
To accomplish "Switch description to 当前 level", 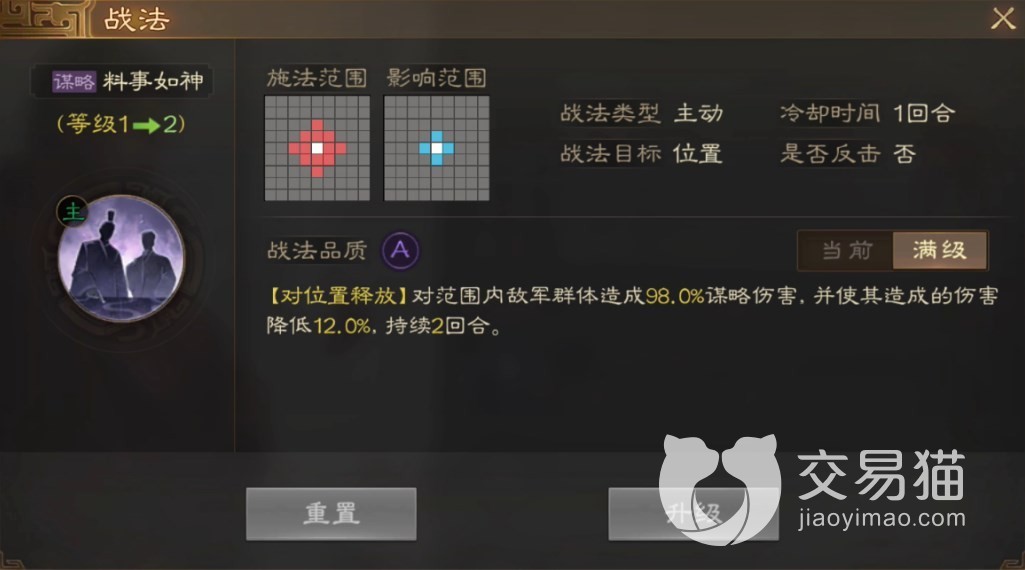I will tap(846, 250).
